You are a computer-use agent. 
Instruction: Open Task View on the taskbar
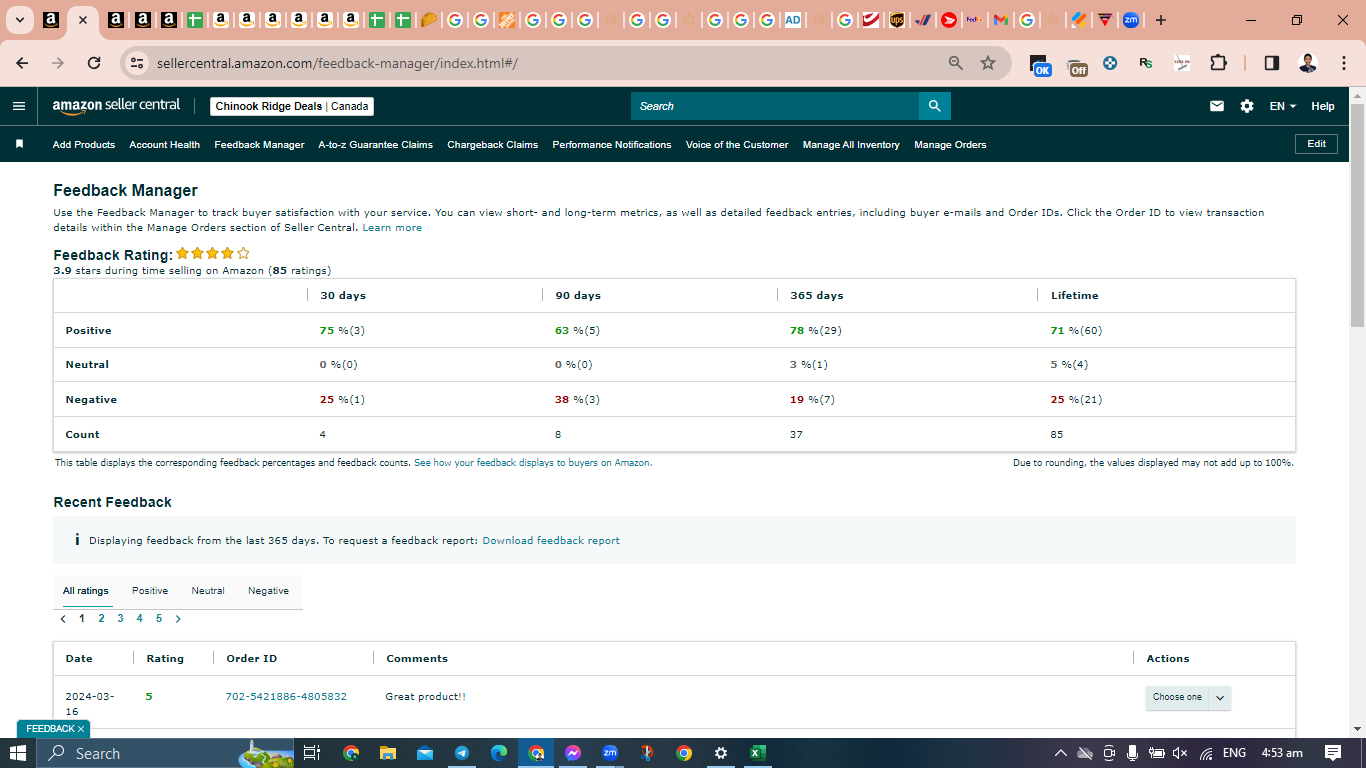tap(311, 753)
